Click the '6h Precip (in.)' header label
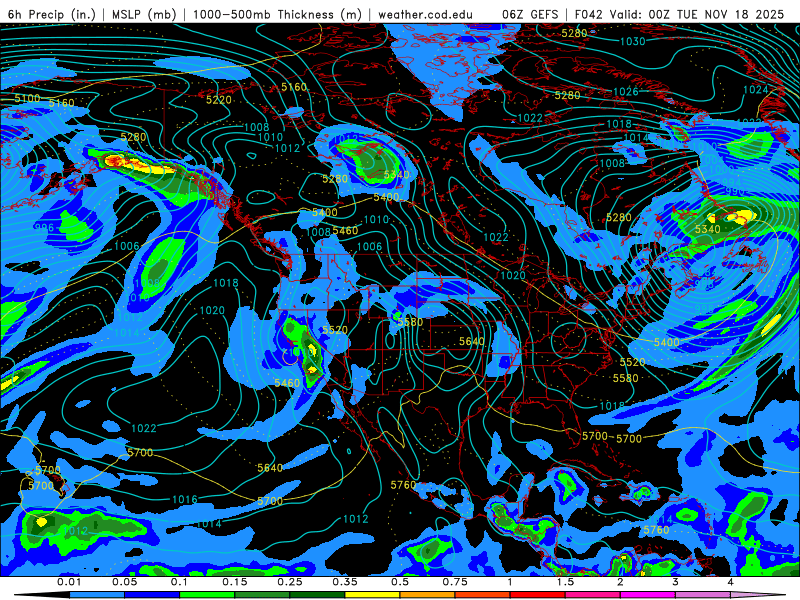 (52, 14)
